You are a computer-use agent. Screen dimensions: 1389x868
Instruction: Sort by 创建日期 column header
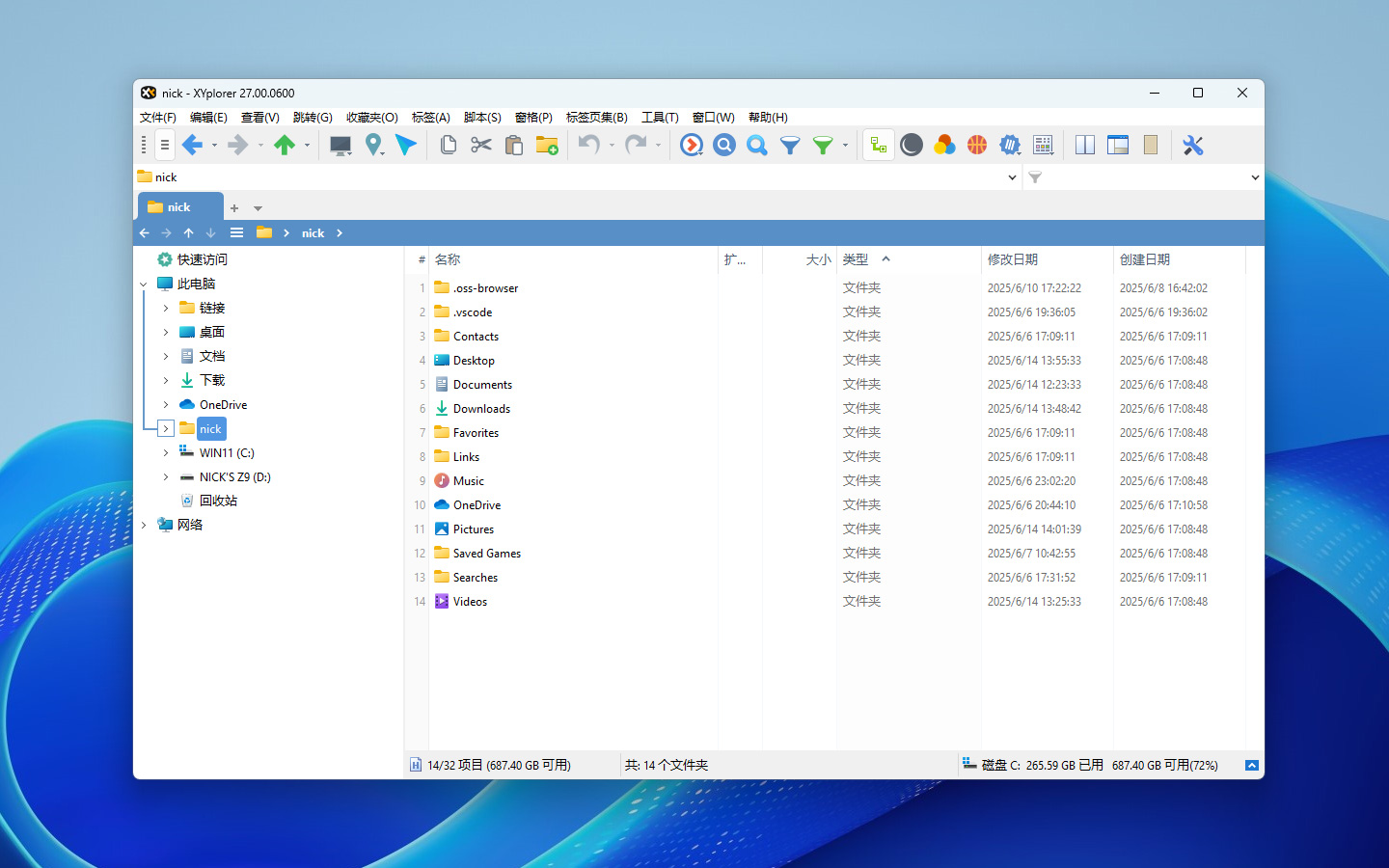(1179, 260)
